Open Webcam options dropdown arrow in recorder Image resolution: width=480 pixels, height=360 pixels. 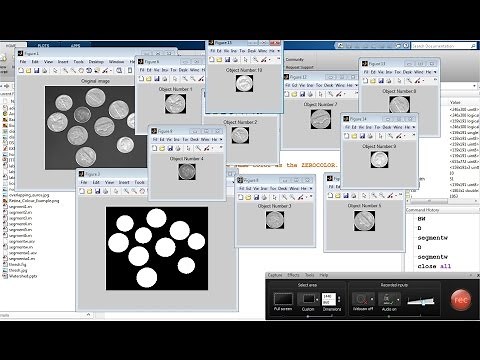(x=372, y=299)
